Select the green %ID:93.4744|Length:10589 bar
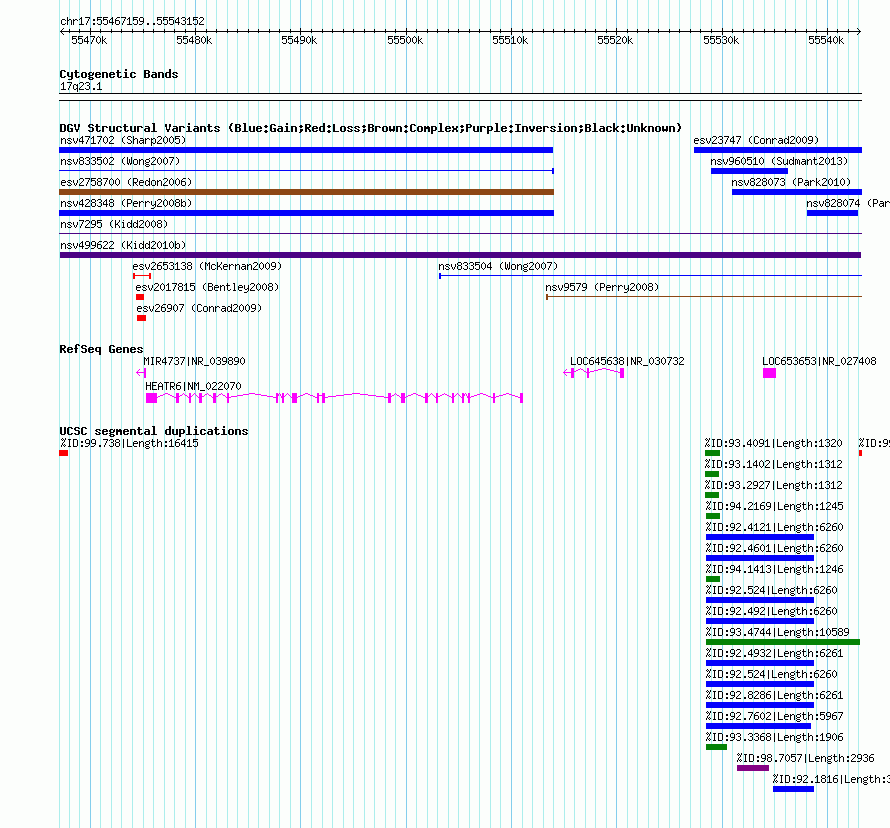This screenshot has width=890, height=828. pyautogui.click(x=783, y=642)
